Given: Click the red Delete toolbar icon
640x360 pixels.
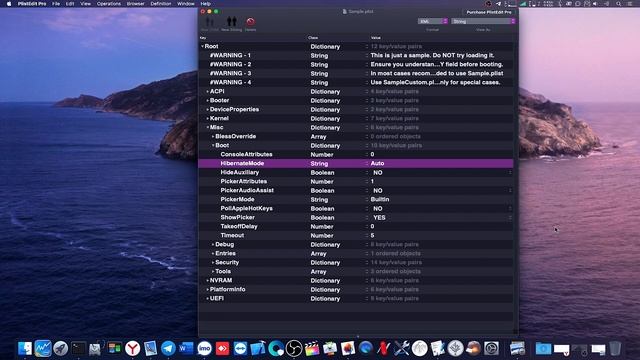Looking at the screenshot, I should pyautogui.click(x=250, y=22).
